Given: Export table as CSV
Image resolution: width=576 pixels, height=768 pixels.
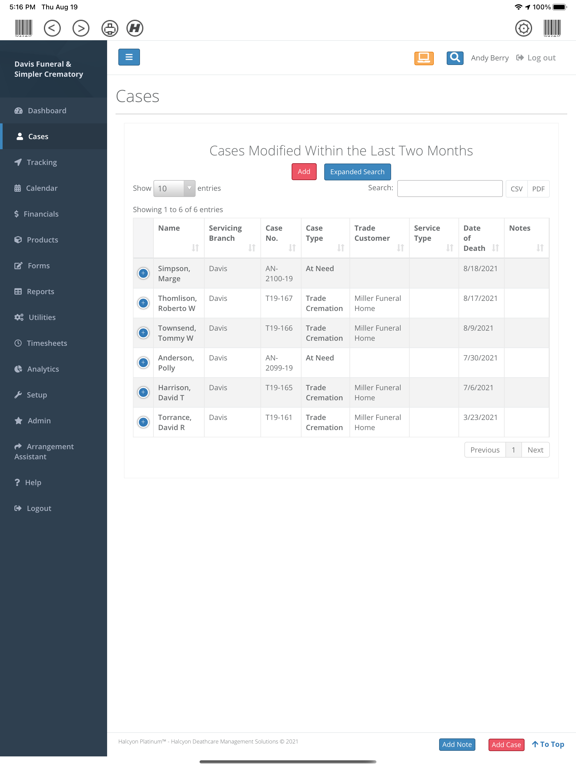Looking at the screenshot, I should (516, 189).
